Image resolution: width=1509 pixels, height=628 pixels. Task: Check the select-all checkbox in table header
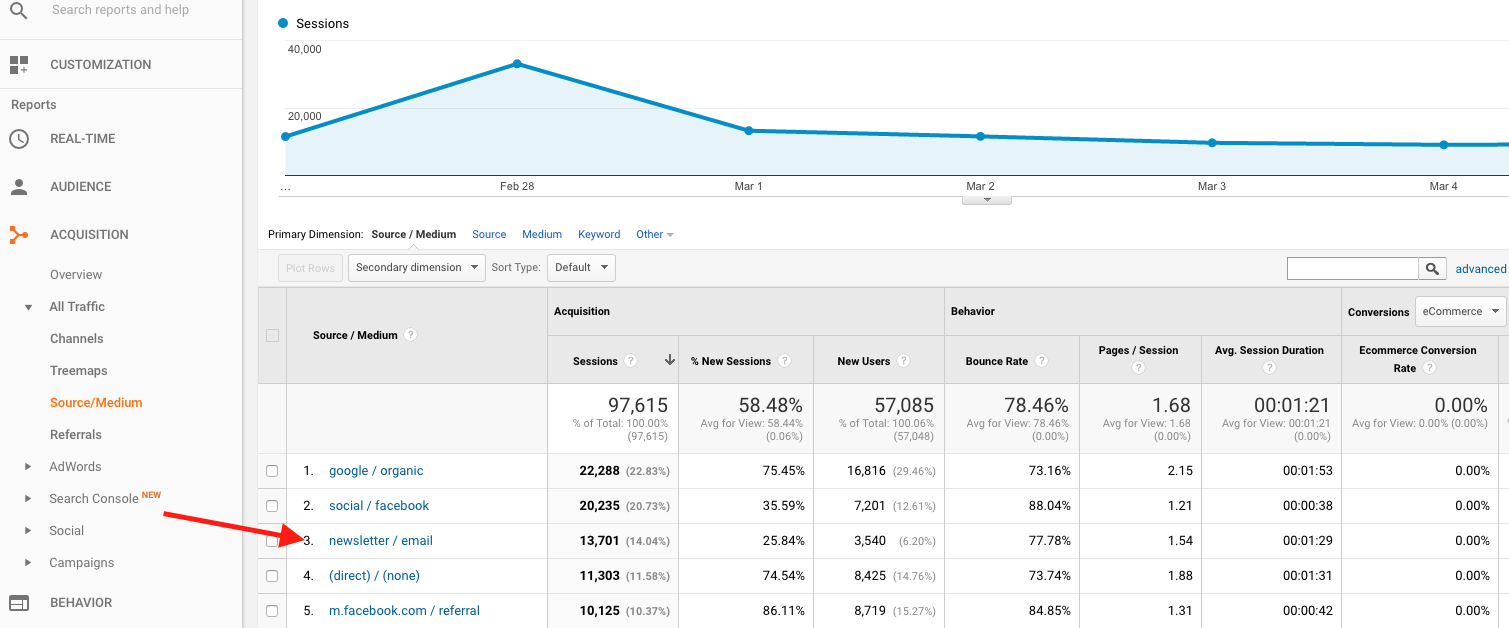(x=271, y=336)
